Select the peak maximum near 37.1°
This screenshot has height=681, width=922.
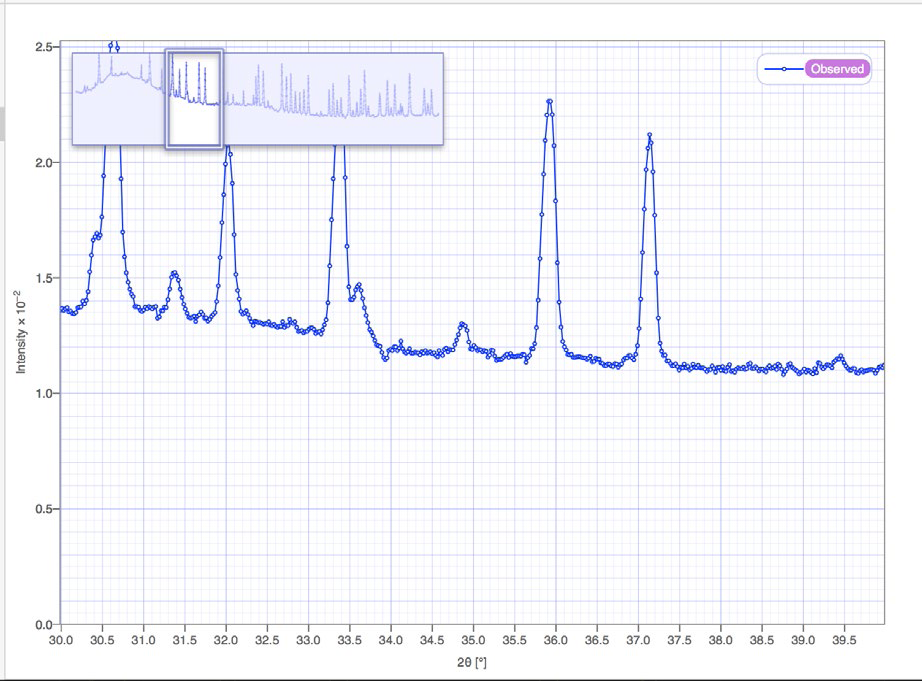(649, 135)
